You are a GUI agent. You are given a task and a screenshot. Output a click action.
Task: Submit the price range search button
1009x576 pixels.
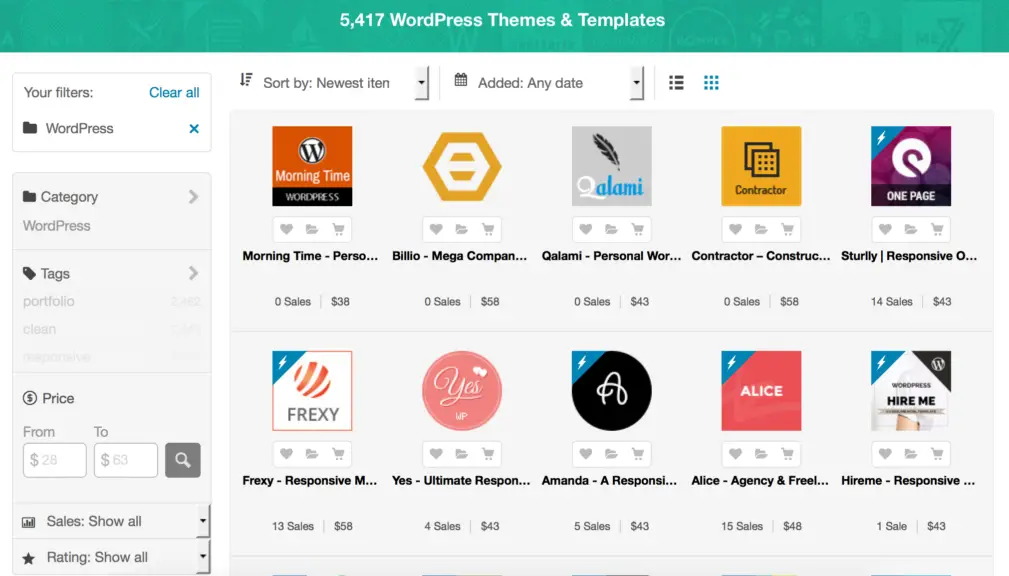click(x=183, y=460)
